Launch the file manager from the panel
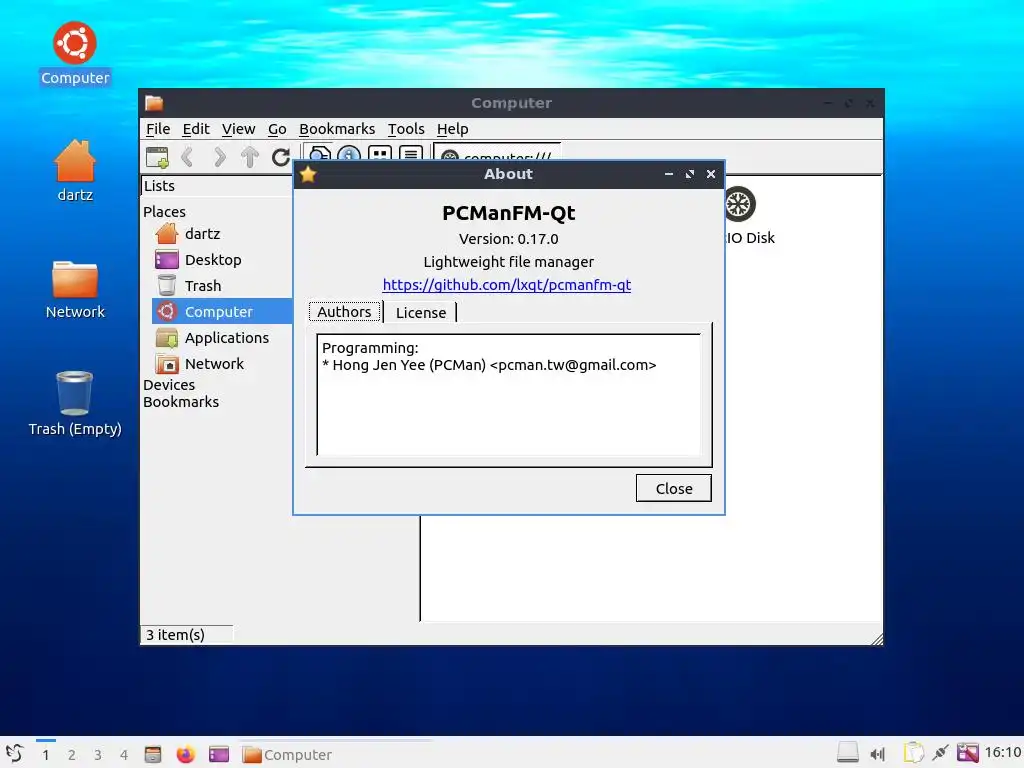Screen dimensions: 1024x768 click(x=153, y=754)
